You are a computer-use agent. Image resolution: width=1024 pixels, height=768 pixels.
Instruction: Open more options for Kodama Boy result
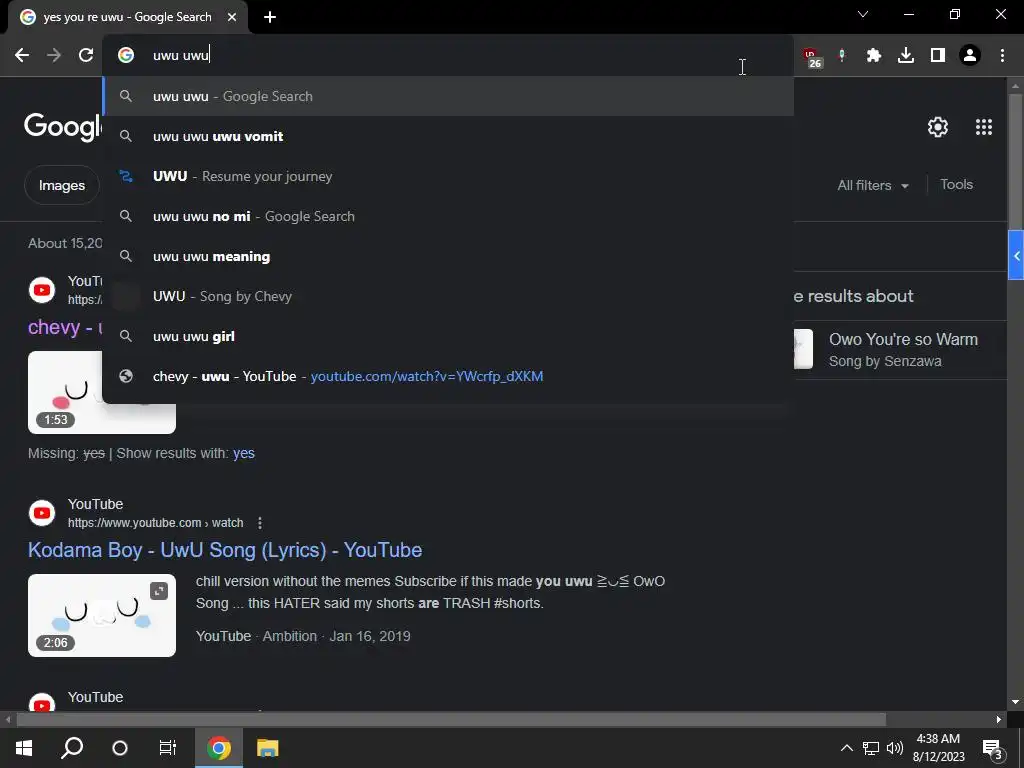tap(260, 523)
